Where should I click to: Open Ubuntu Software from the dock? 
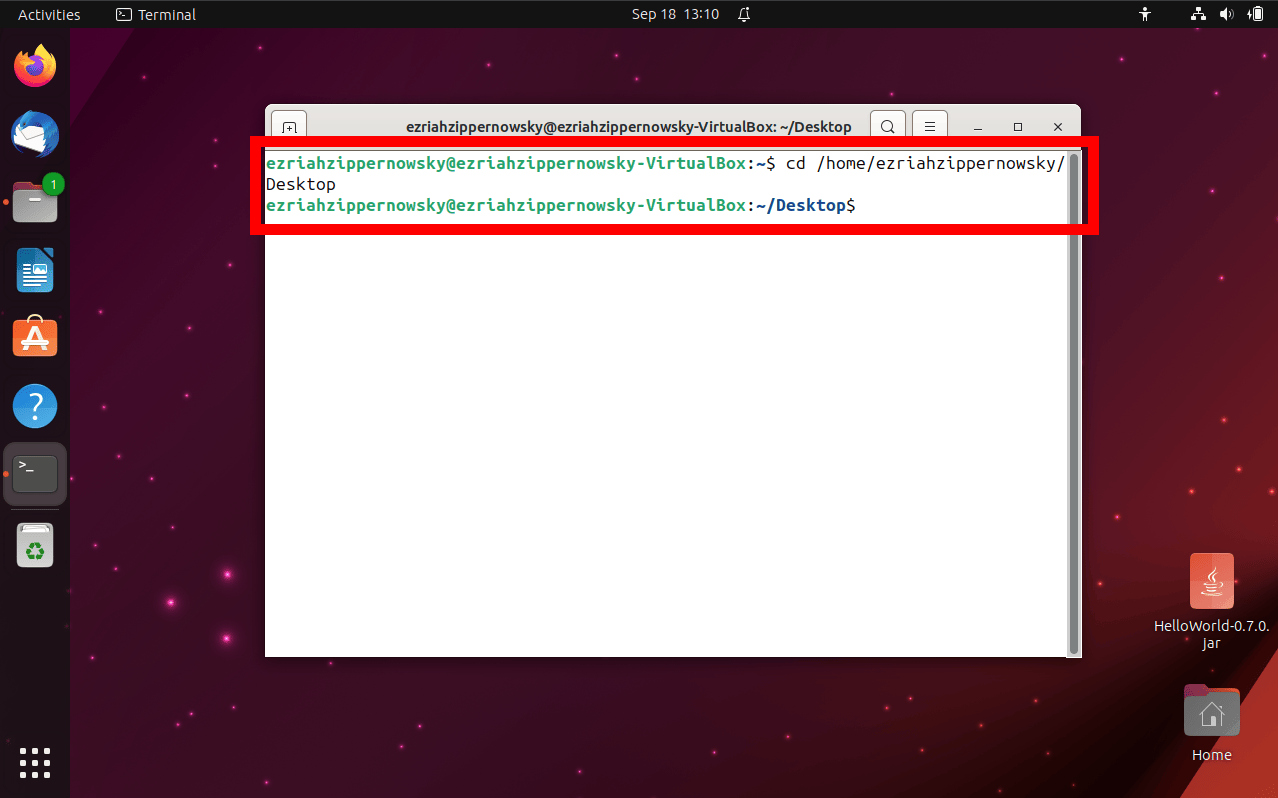(35, 337)
